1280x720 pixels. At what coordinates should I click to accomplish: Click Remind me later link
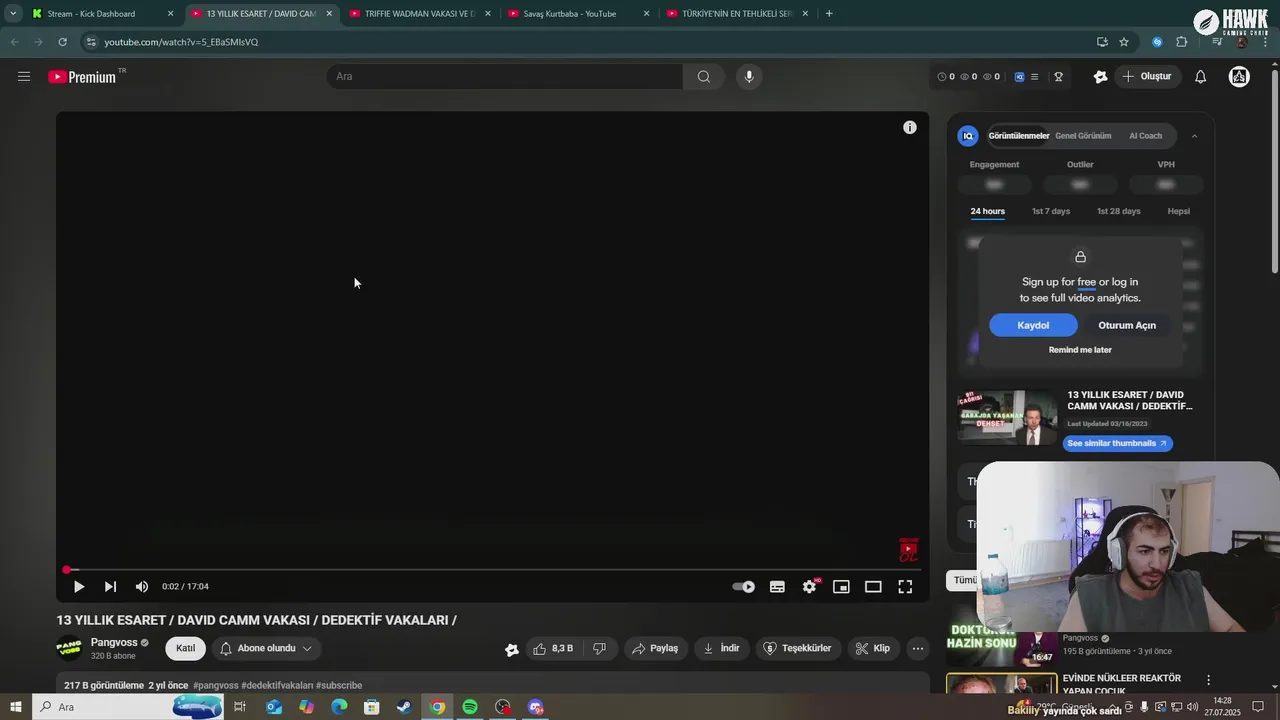[1080, 350]
